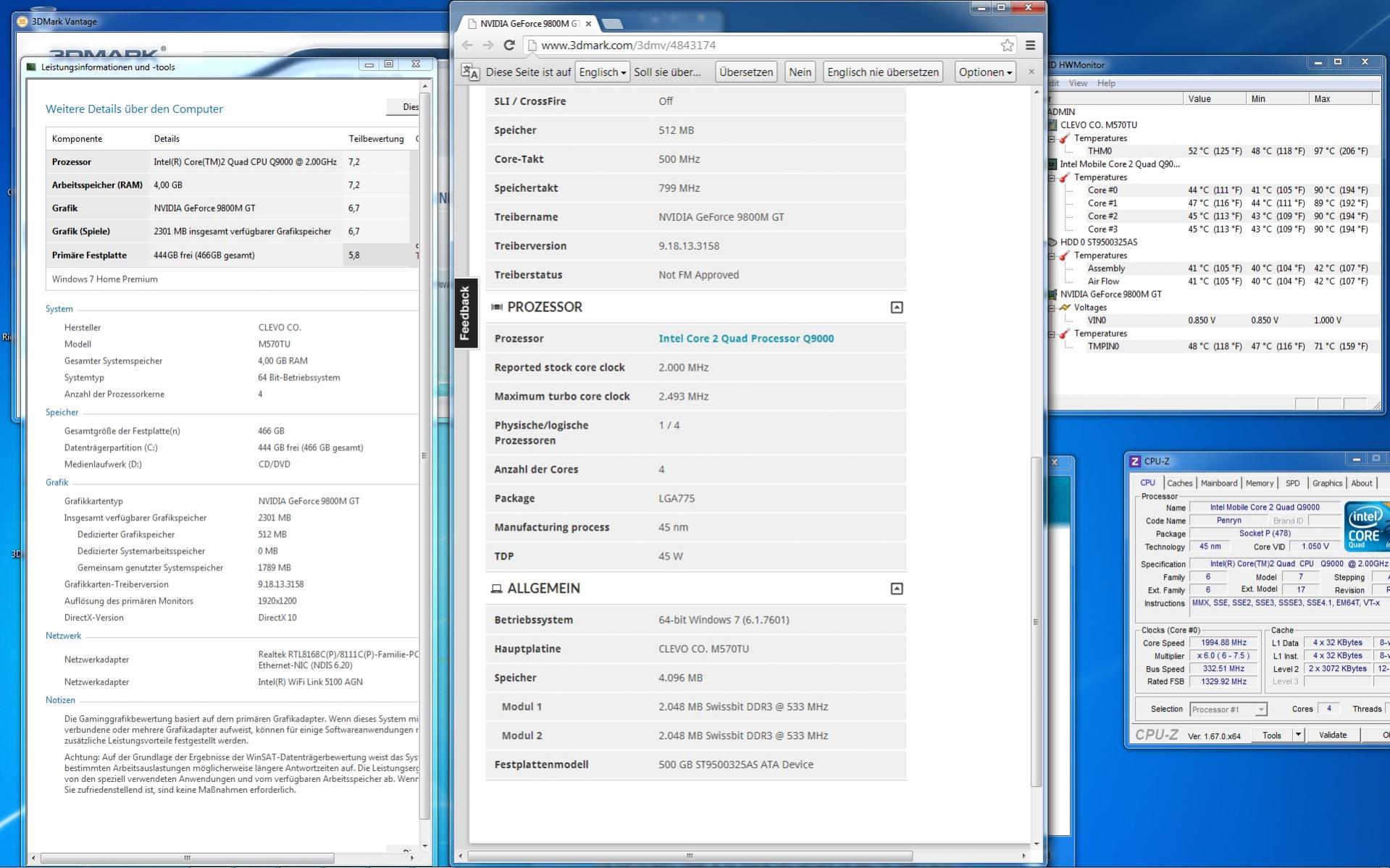Viewport: 1390px width, 868px height.
Task: Collapse CLEVO CO. M570TU Temperatures node in HWMonitor
Action: 1052,138
